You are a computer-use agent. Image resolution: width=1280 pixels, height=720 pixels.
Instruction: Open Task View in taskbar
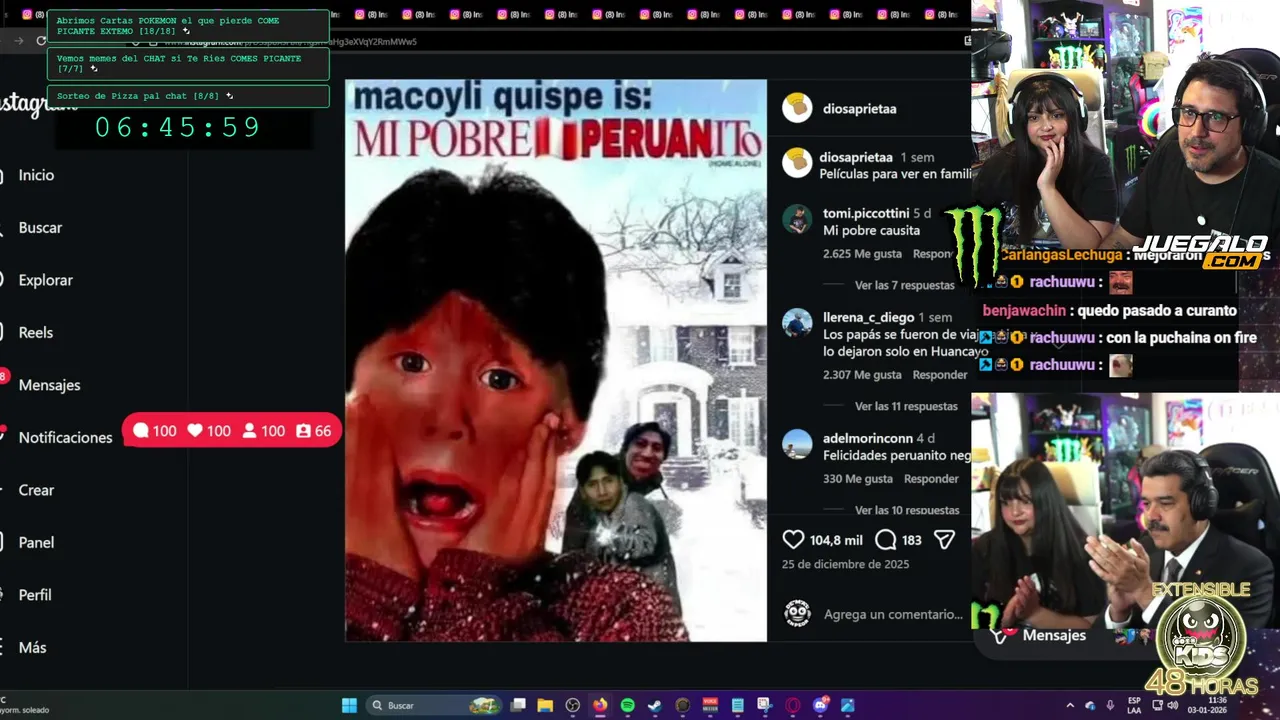pos(518,705)
